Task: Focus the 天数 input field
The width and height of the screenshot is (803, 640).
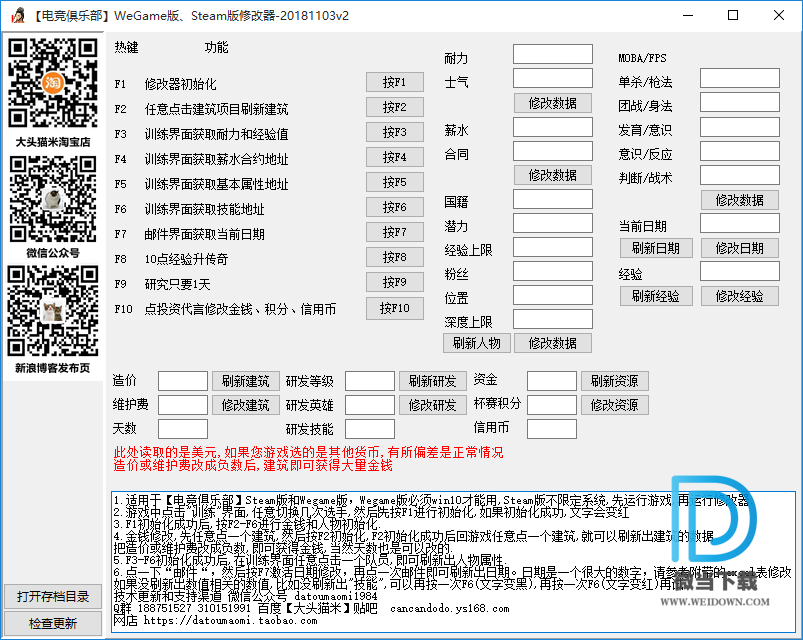Action: click(x=183, y=429)
